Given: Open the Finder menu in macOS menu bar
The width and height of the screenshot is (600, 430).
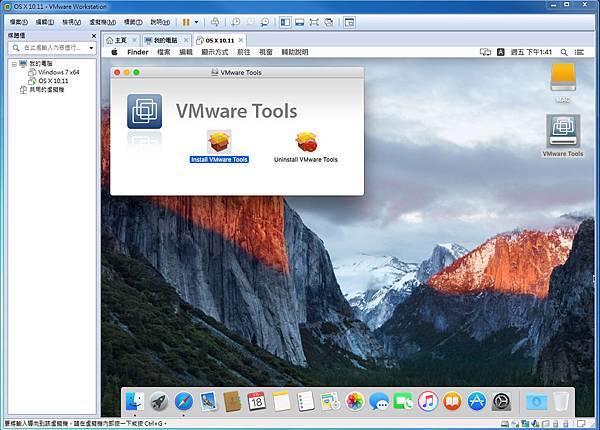Looking at the screenshot, I should point(137,52).
